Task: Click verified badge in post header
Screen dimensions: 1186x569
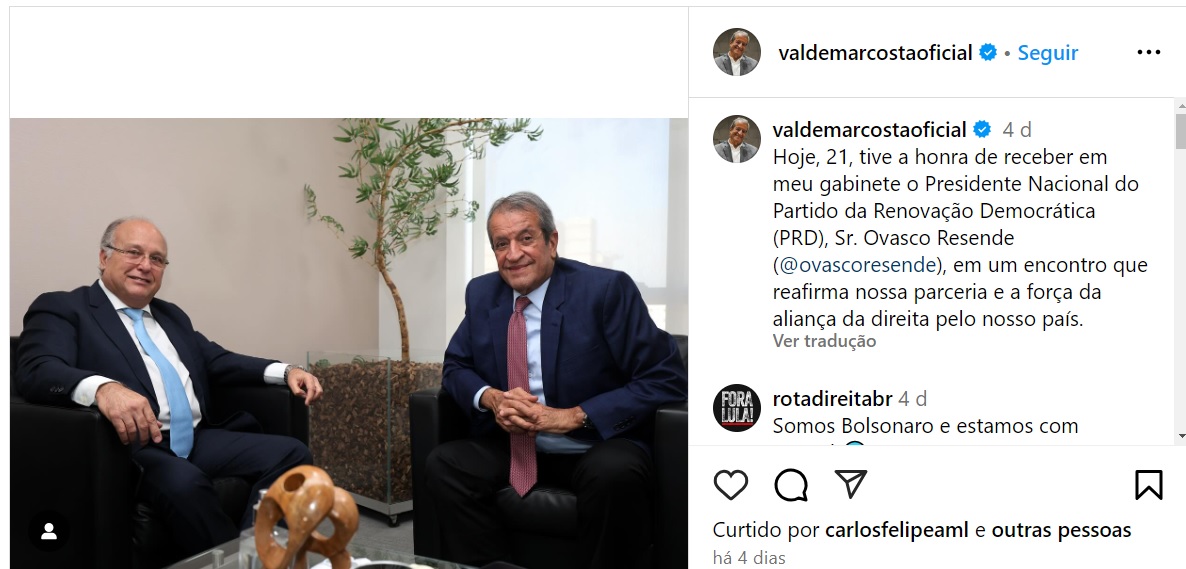Action: (988, 52)
